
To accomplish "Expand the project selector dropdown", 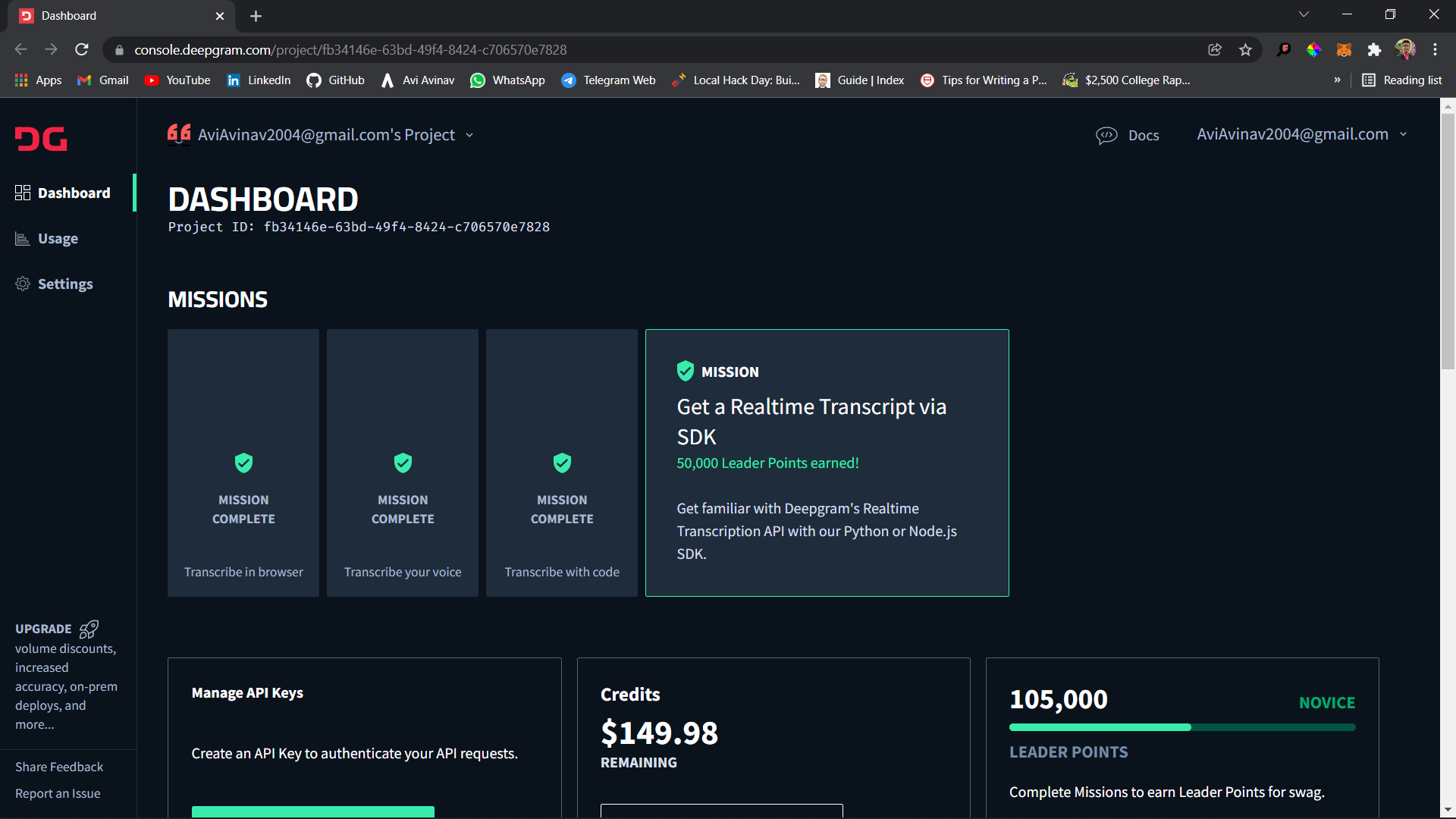I will click(x=469, y=135).
